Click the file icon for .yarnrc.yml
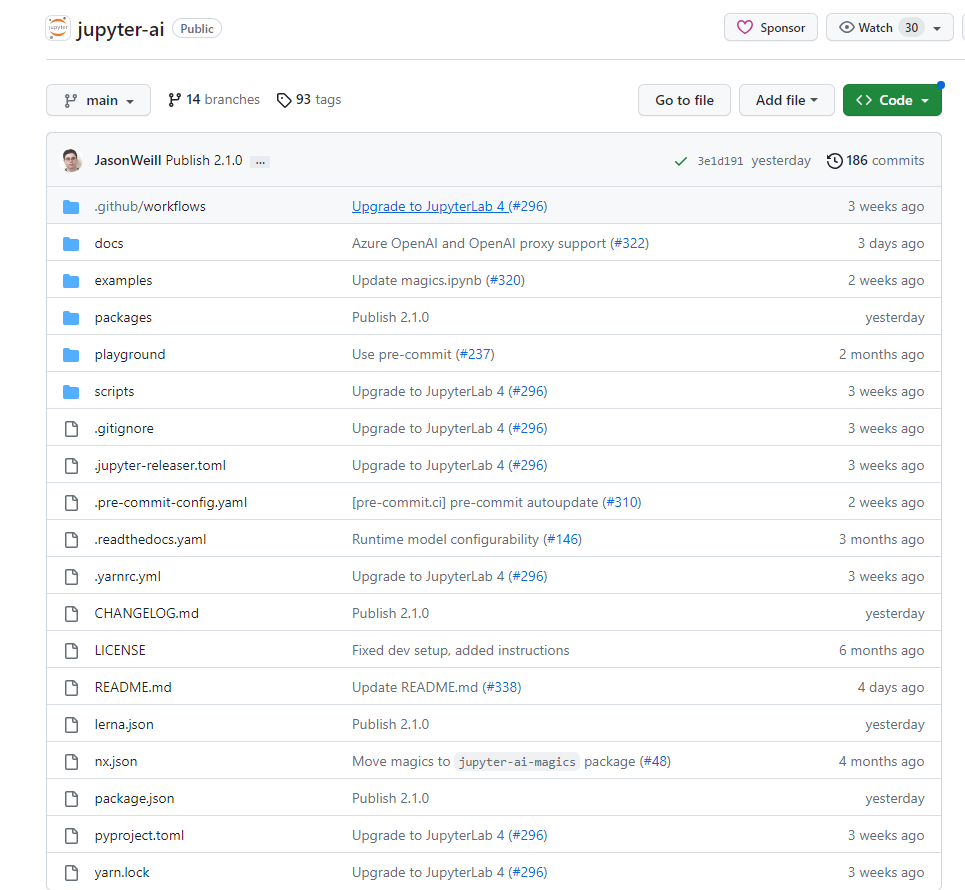Screen dimensions: 965x890 [71, 577]
